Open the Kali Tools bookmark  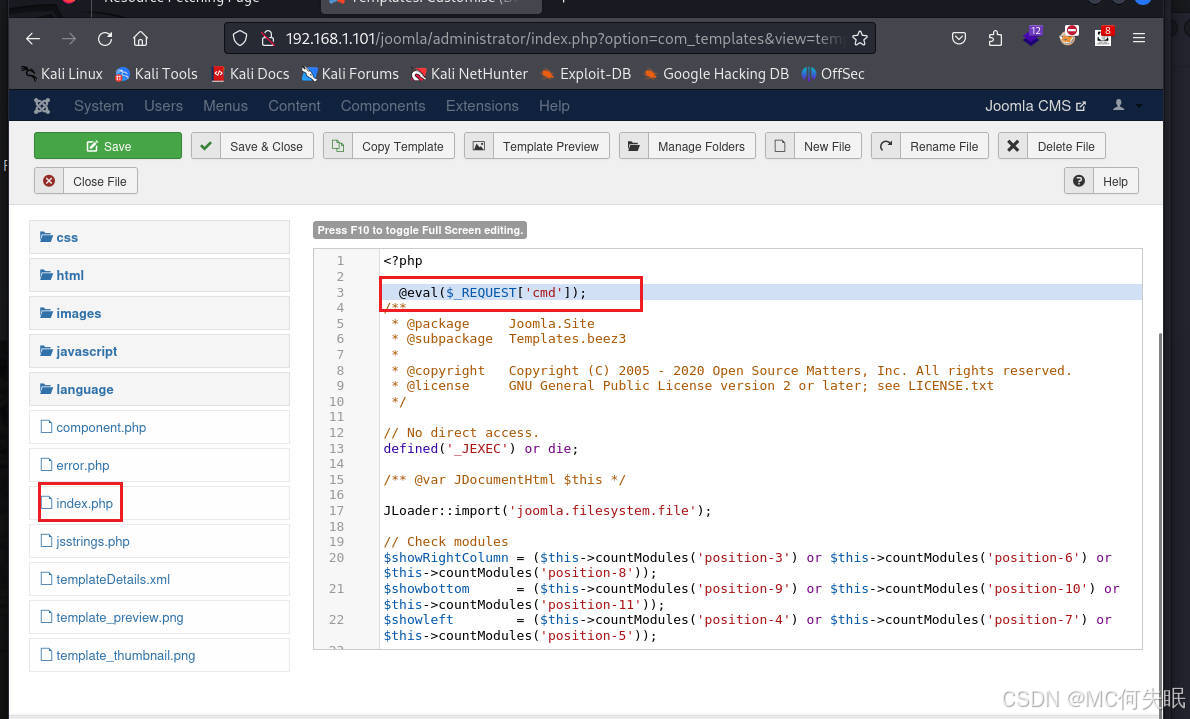(156, 74)
